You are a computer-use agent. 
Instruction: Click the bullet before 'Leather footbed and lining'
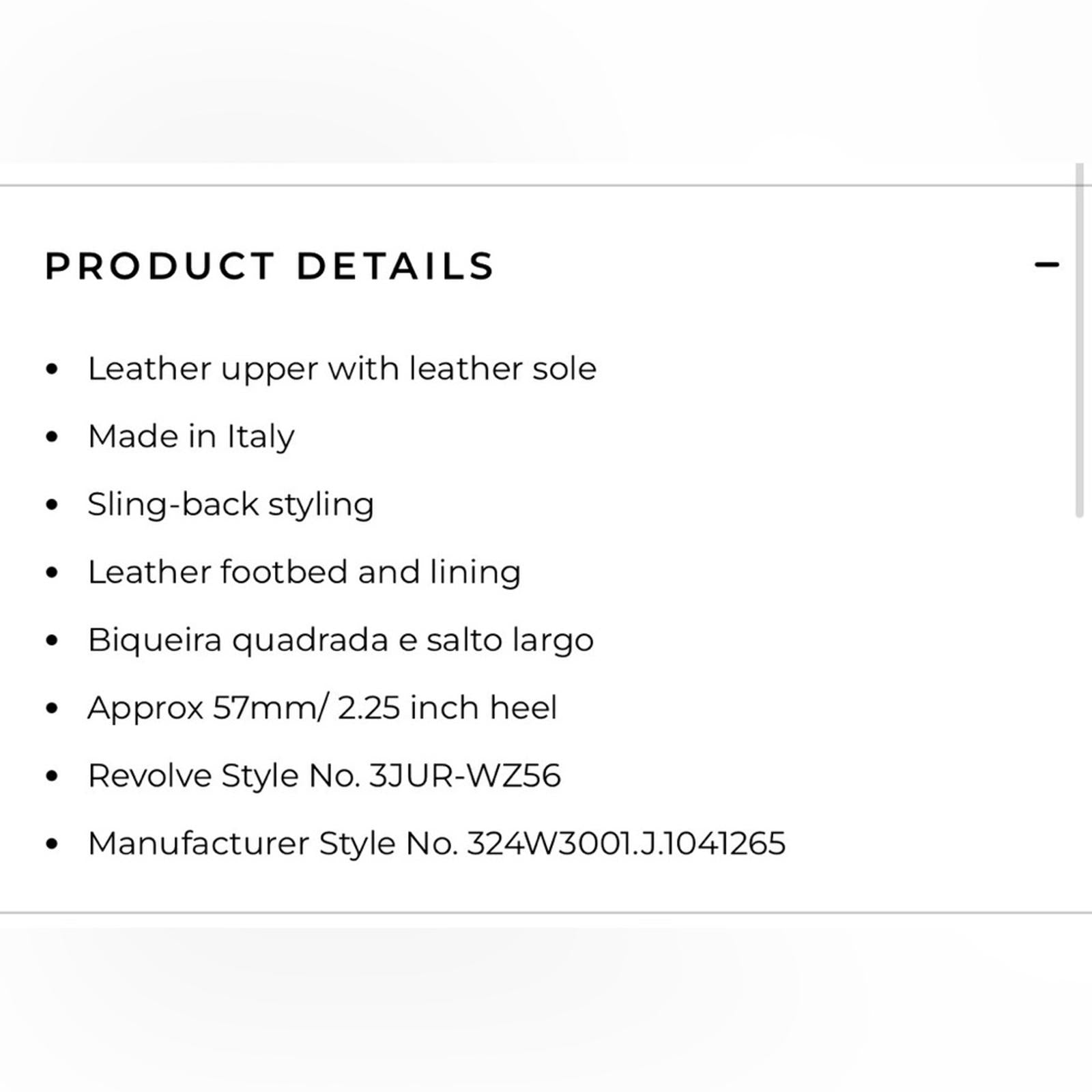52,573
